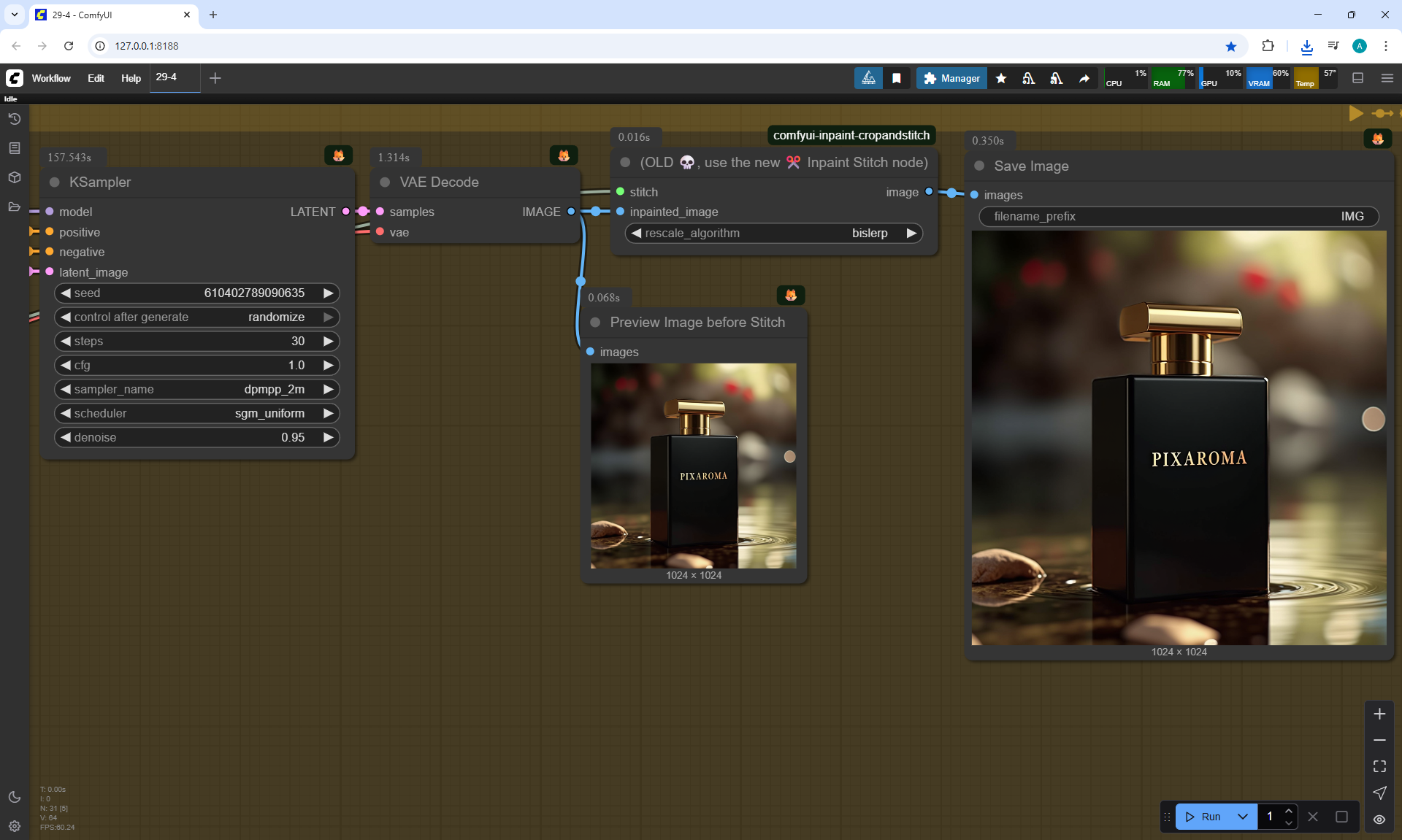Open sampler_name dpmpp_2m dropdown

click(197, 389)
